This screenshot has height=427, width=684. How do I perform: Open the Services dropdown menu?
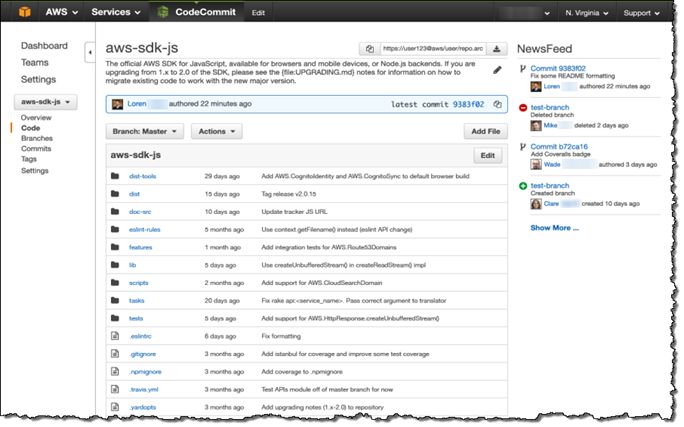tap(116, 12)
